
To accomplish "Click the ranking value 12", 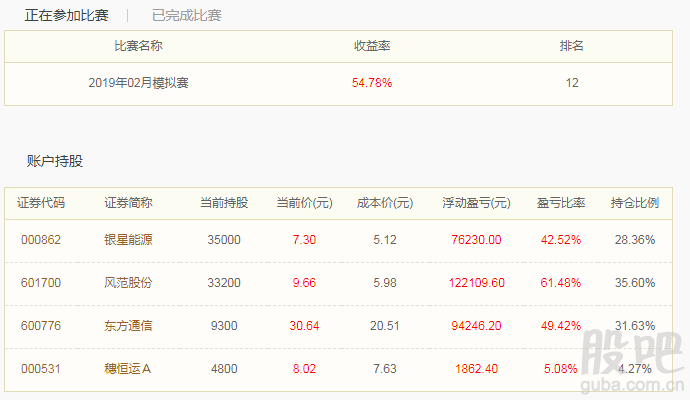I will point(572,83).
